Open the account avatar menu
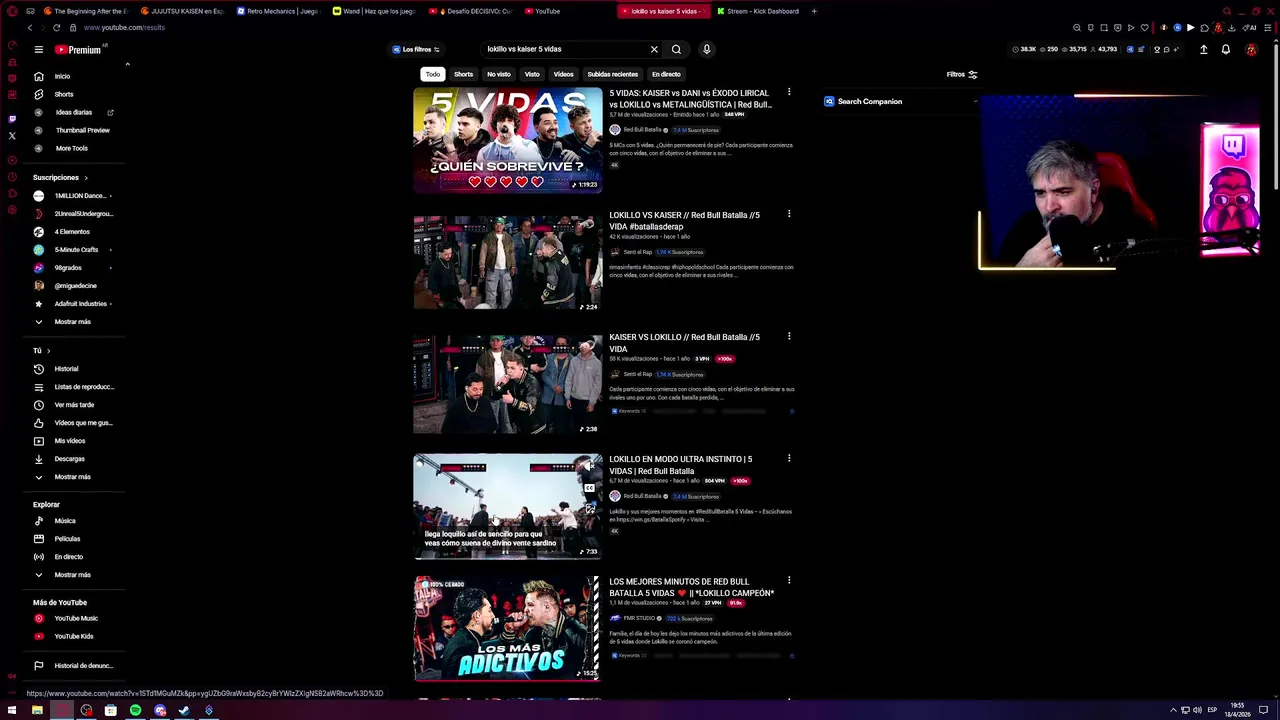The width and height of the screenshot is (1280, 720). (x=1251, y=49)
